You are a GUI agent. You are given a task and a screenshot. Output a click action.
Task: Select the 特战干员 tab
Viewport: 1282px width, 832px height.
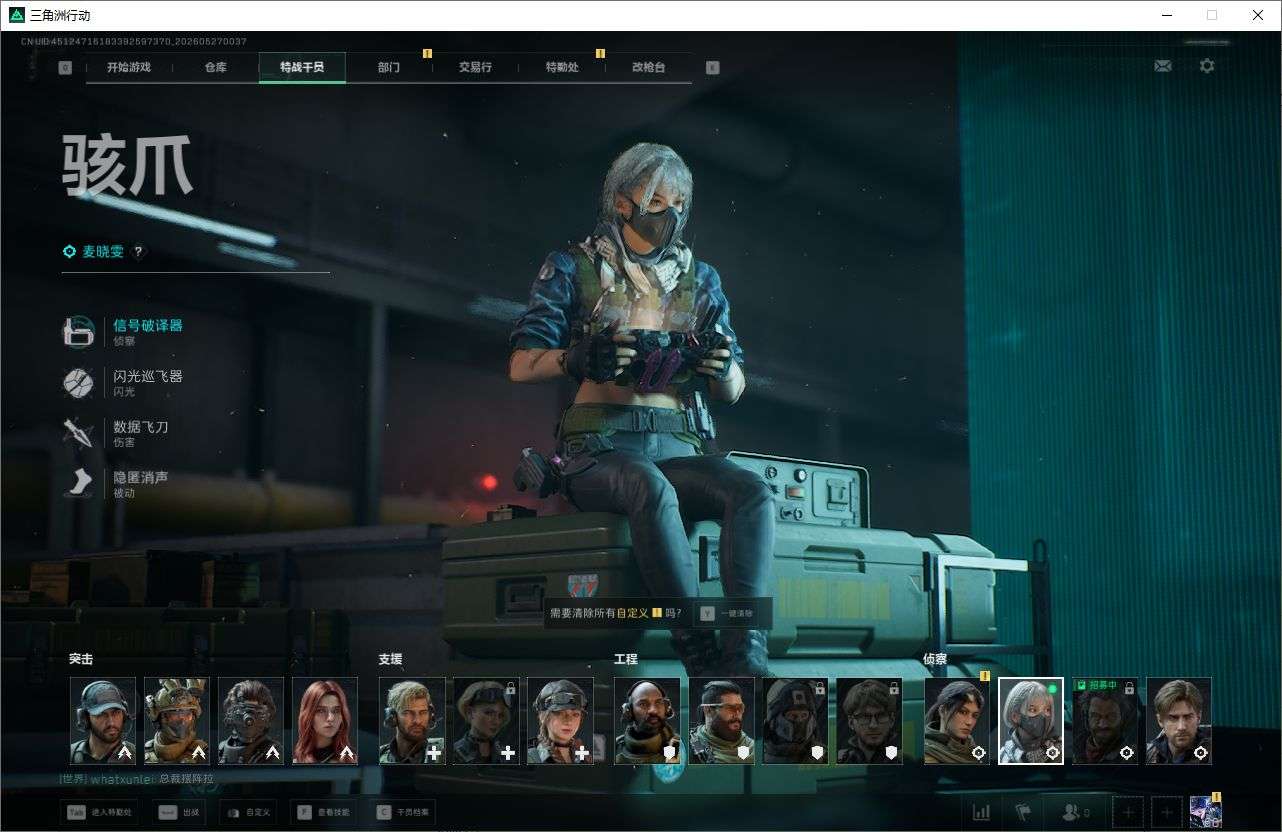(302, 67)
